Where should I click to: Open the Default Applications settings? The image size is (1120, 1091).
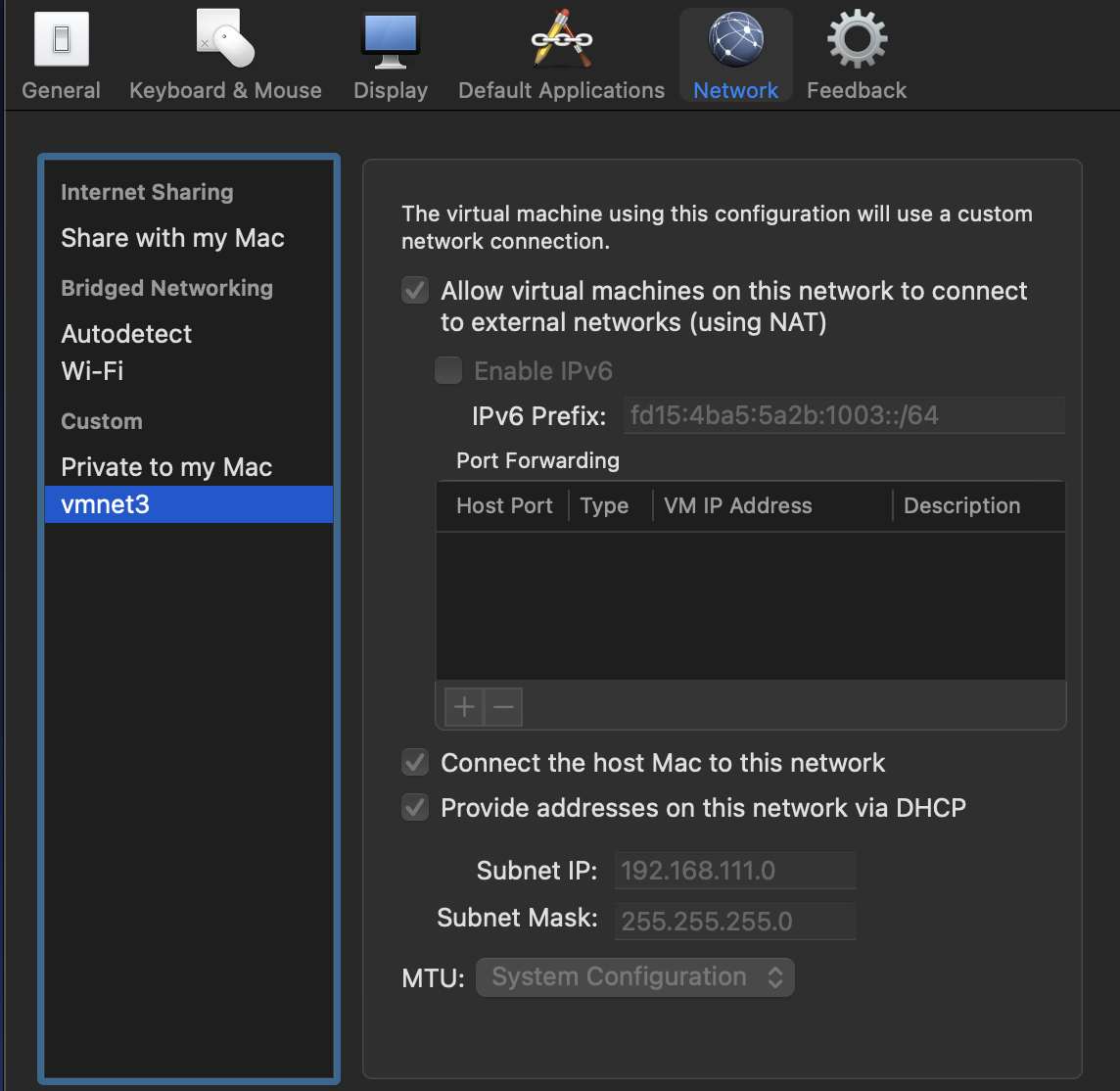(560, 54)
